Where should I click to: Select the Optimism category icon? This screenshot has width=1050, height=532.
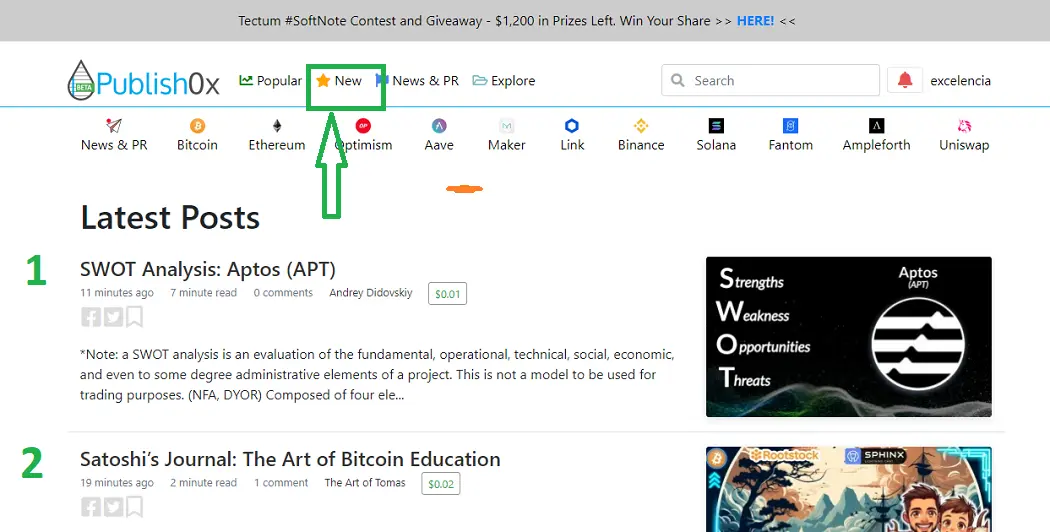[x=363, y=125]
